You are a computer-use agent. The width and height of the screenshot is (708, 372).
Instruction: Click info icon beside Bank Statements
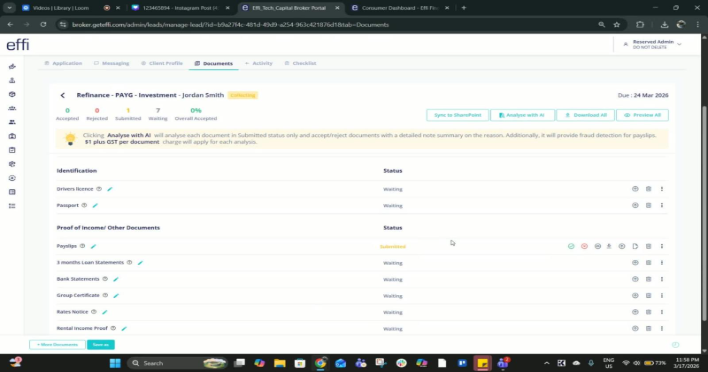[x=105, y=279]
